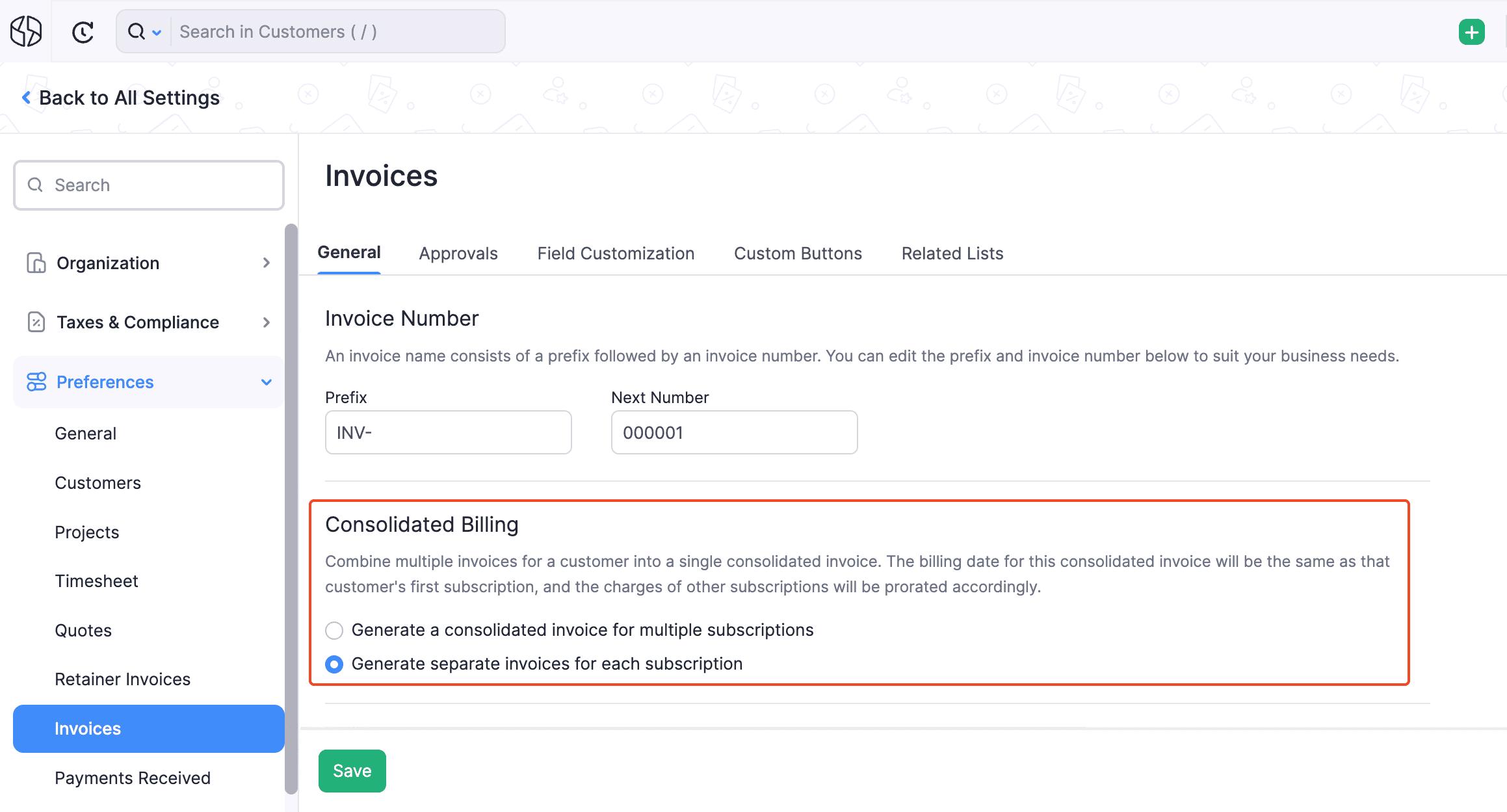Image resolution: width=1507 pixels, height=812 pixels.
Task: Click the green quick create plus button
Action: pos(1471,31)
